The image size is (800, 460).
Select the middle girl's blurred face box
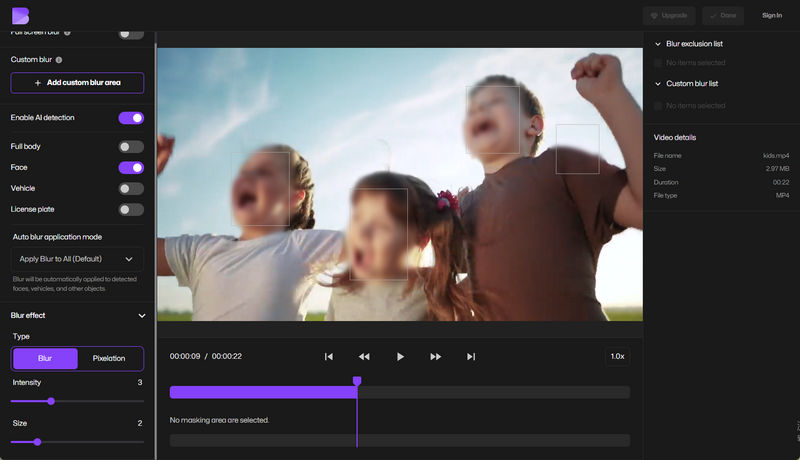coord(379,234)
